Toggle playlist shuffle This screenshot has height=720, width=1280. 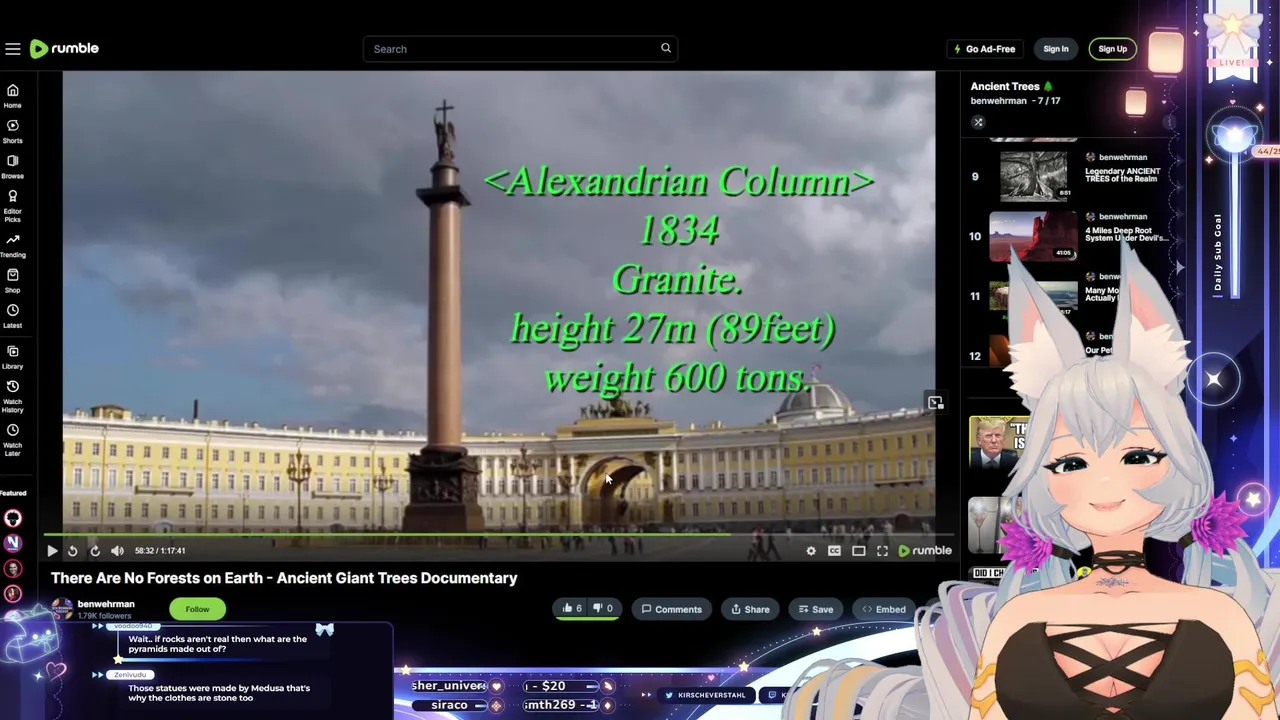click(x=978, y=122)
